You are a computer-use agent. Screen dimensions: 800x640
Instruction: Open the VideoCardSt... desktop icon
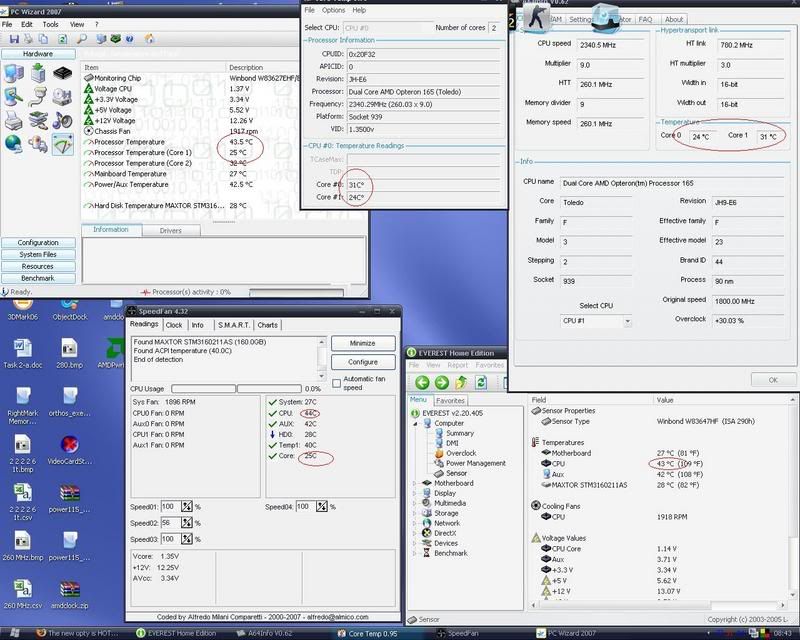(69, 450)
